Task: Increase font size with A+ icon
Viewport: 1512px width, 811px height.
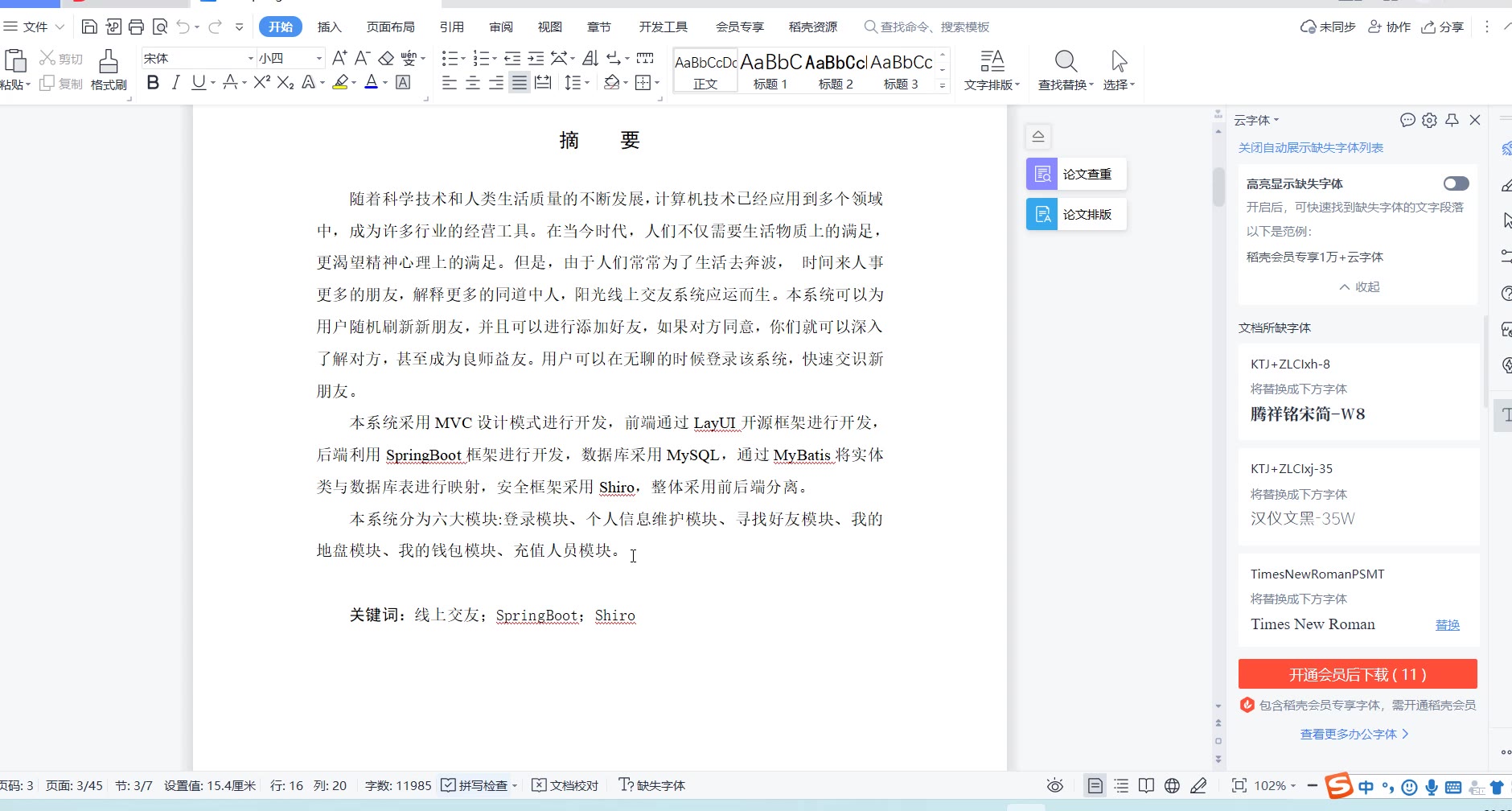Action: coord(339,58)
